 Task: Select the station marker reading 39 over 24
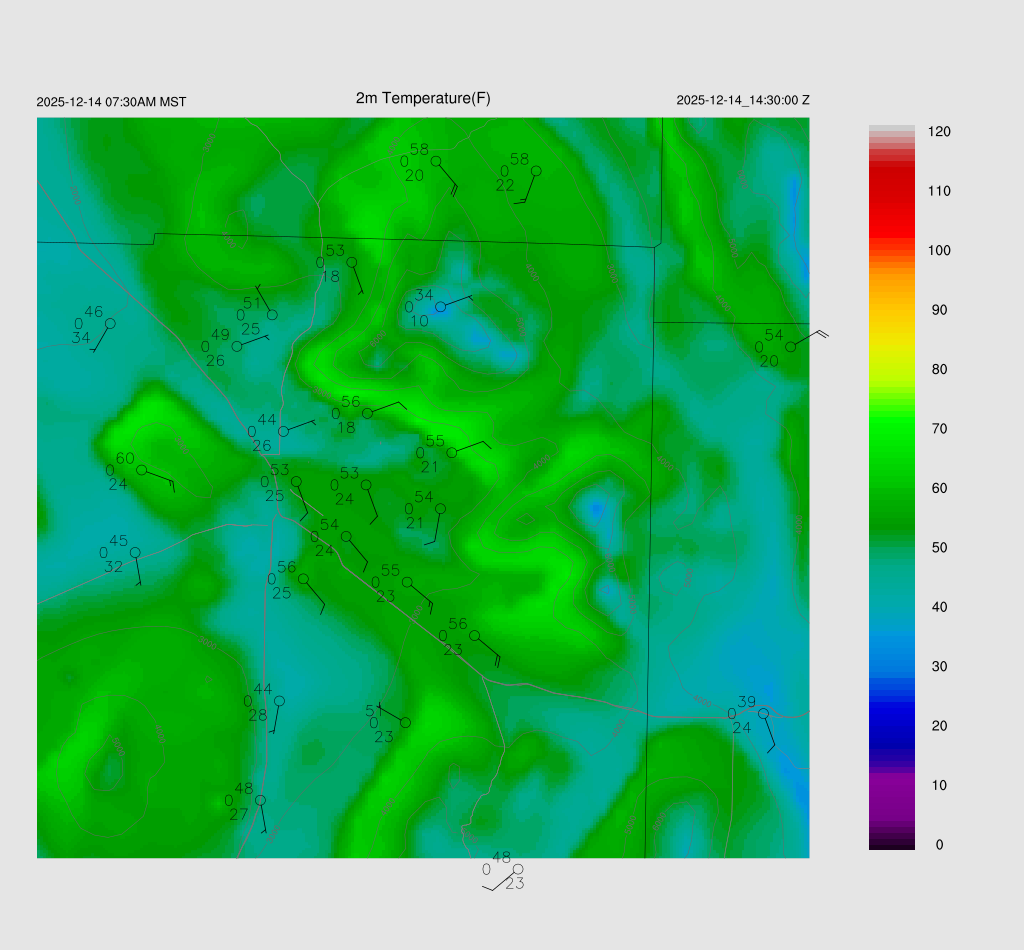(763, 713)
